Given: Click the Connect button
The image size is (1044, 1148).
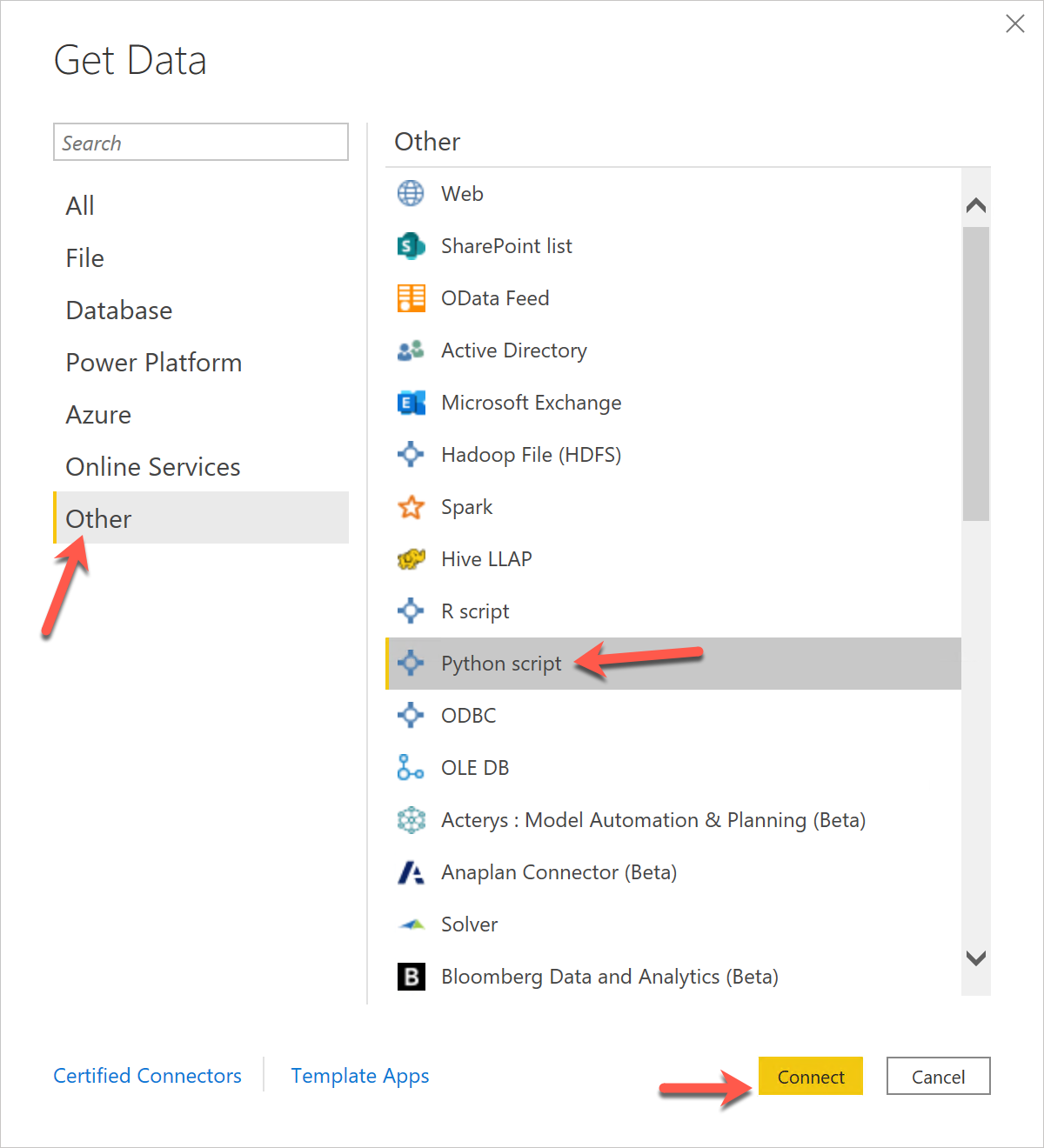Looking at the screenshot, I should (810, 1076).
